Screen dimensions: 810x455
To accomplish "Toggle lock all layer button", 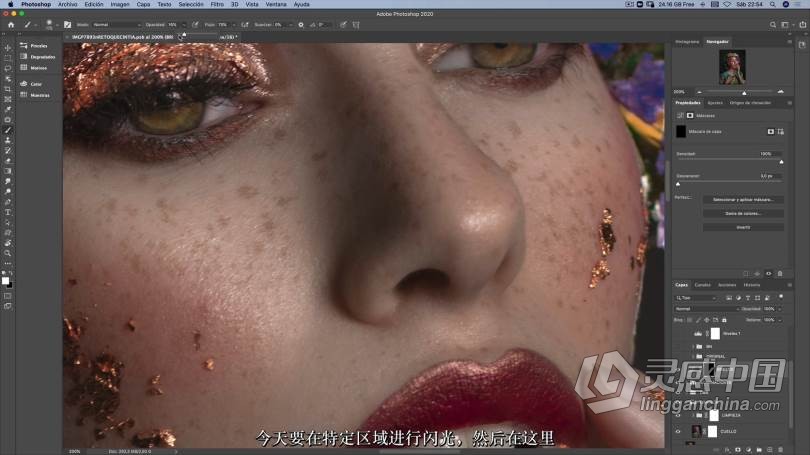I will [724, 320].
